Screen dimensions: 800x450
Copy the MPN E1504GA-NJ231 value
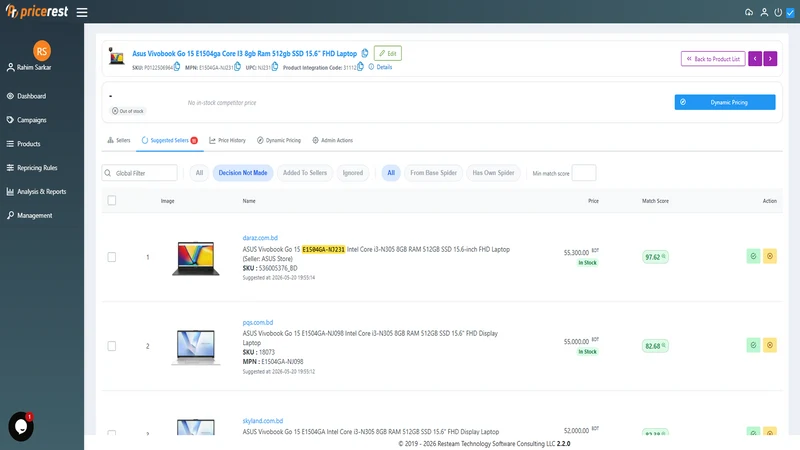click(237, 67)
